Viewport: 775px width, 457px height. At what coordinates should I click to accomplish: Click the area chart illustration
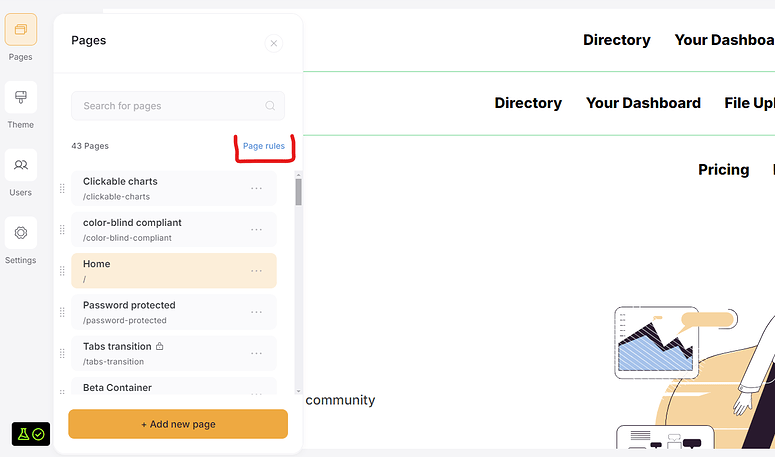[656, 342]
